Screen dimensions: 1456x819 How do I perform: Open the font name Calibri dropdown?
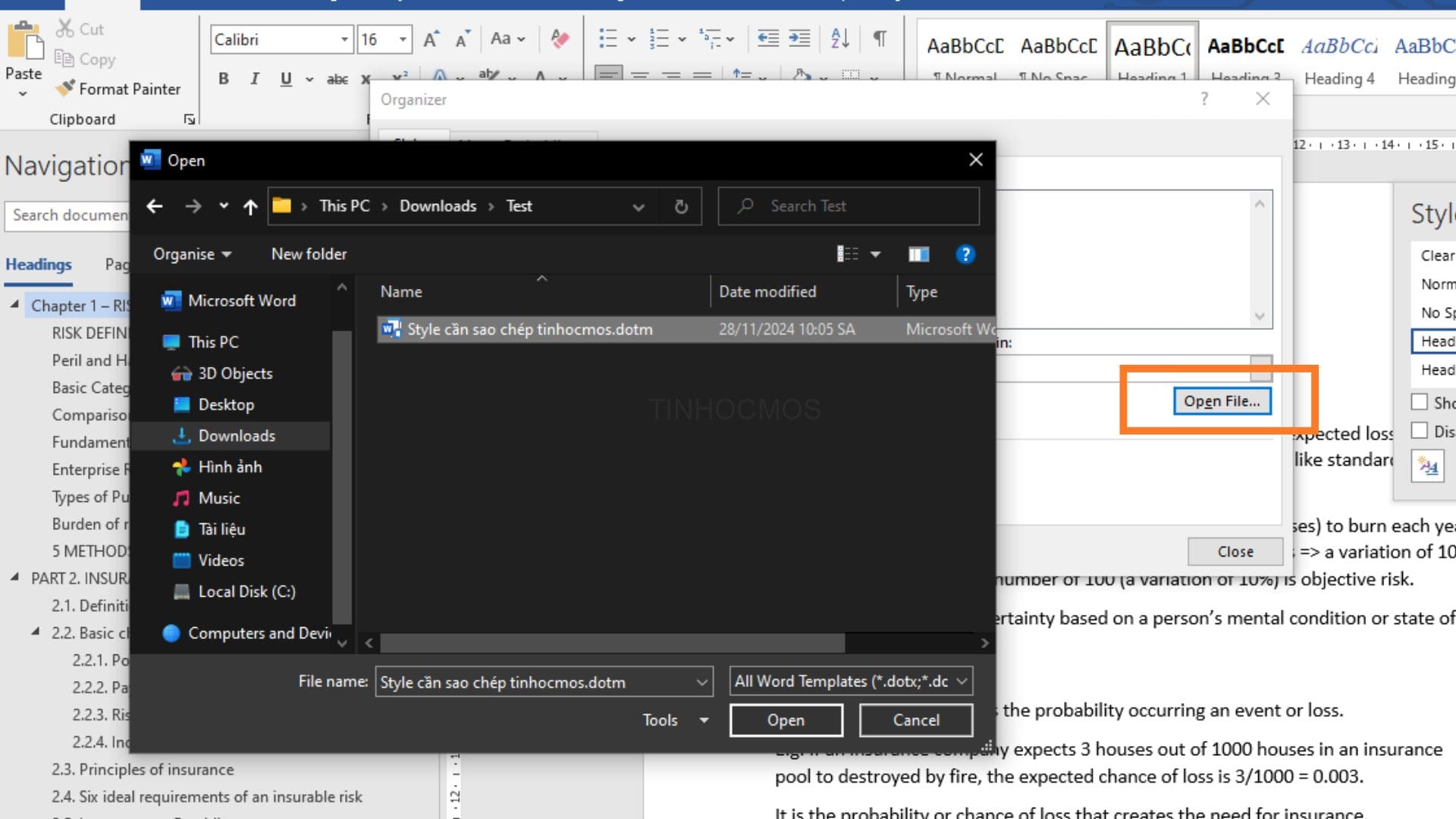(x=344, y=39)
